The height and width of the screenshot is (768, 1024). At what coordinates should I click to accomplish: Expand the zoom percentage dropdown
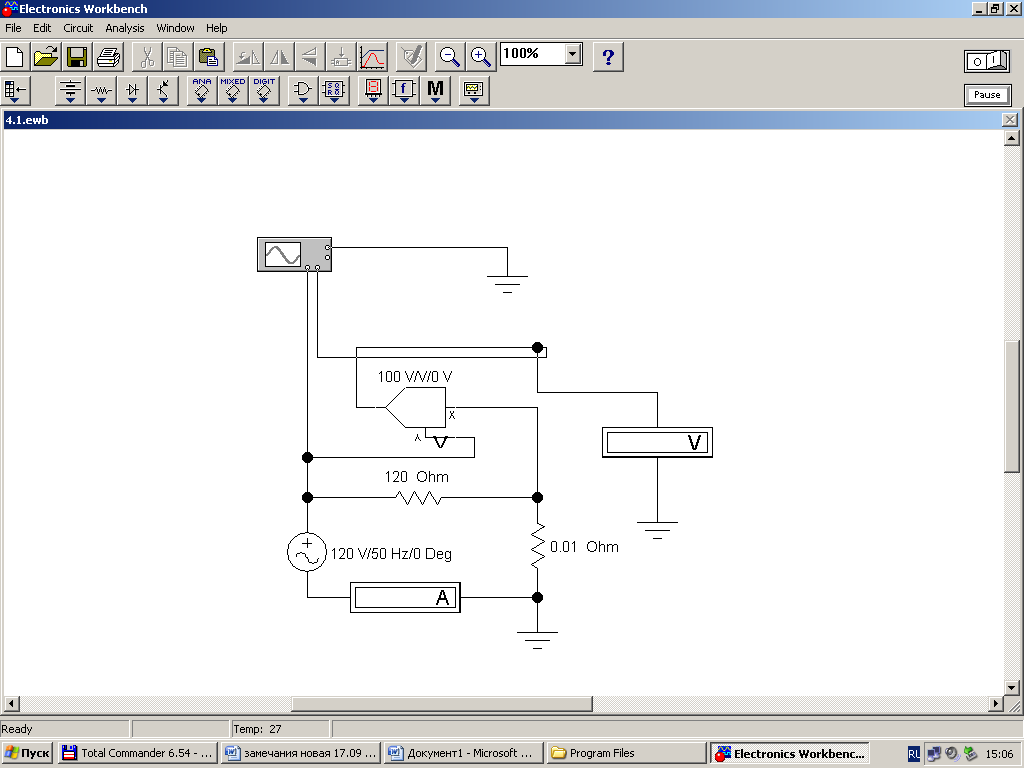pyautogui.click(x=573, y=54)
